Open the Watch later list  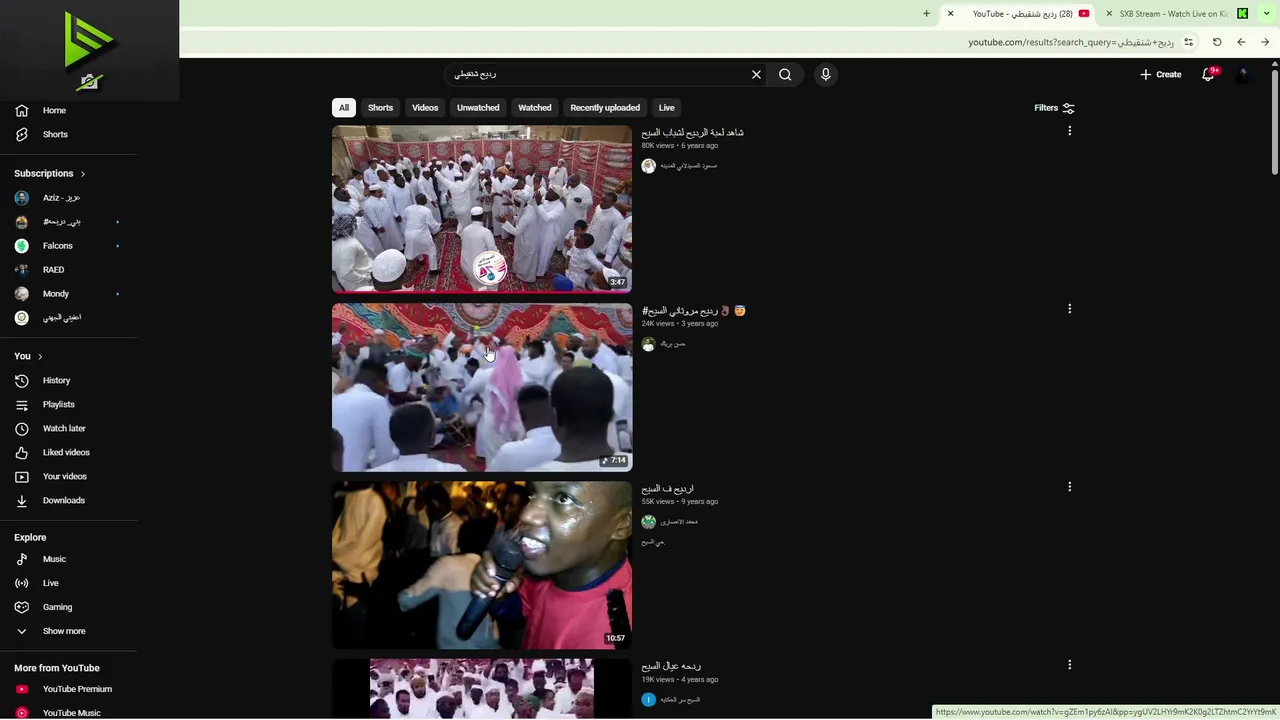64,428
